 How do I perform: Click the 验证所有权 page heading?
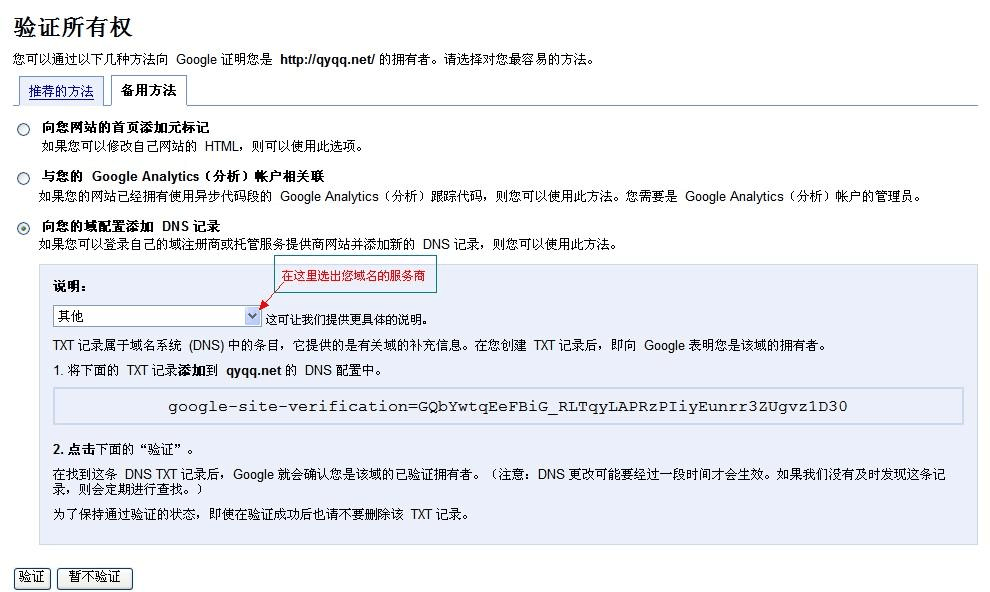click(73, 27)
